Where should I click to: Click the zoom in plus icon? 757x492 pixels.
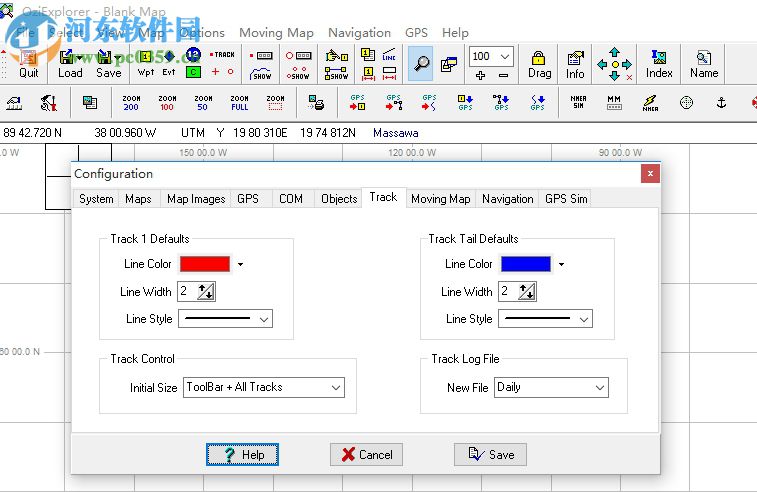click(480, 75)
